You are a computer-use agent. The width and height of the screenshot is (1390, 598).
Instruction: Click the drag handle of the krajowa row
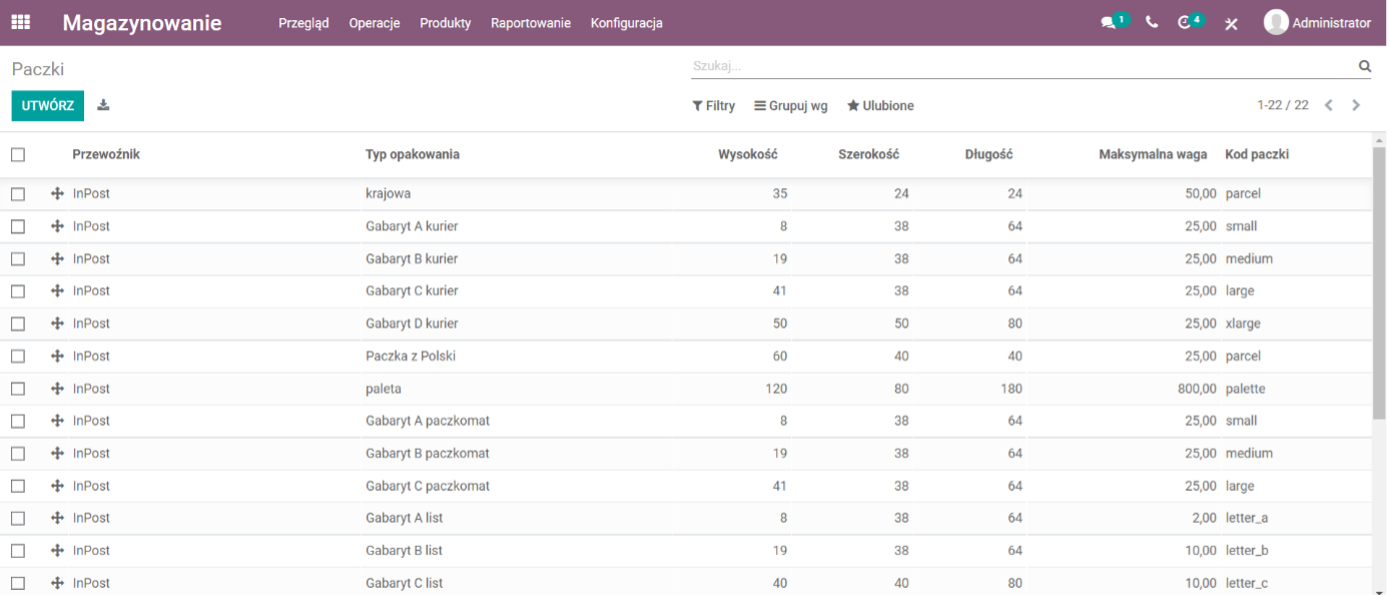pos(57,194)
